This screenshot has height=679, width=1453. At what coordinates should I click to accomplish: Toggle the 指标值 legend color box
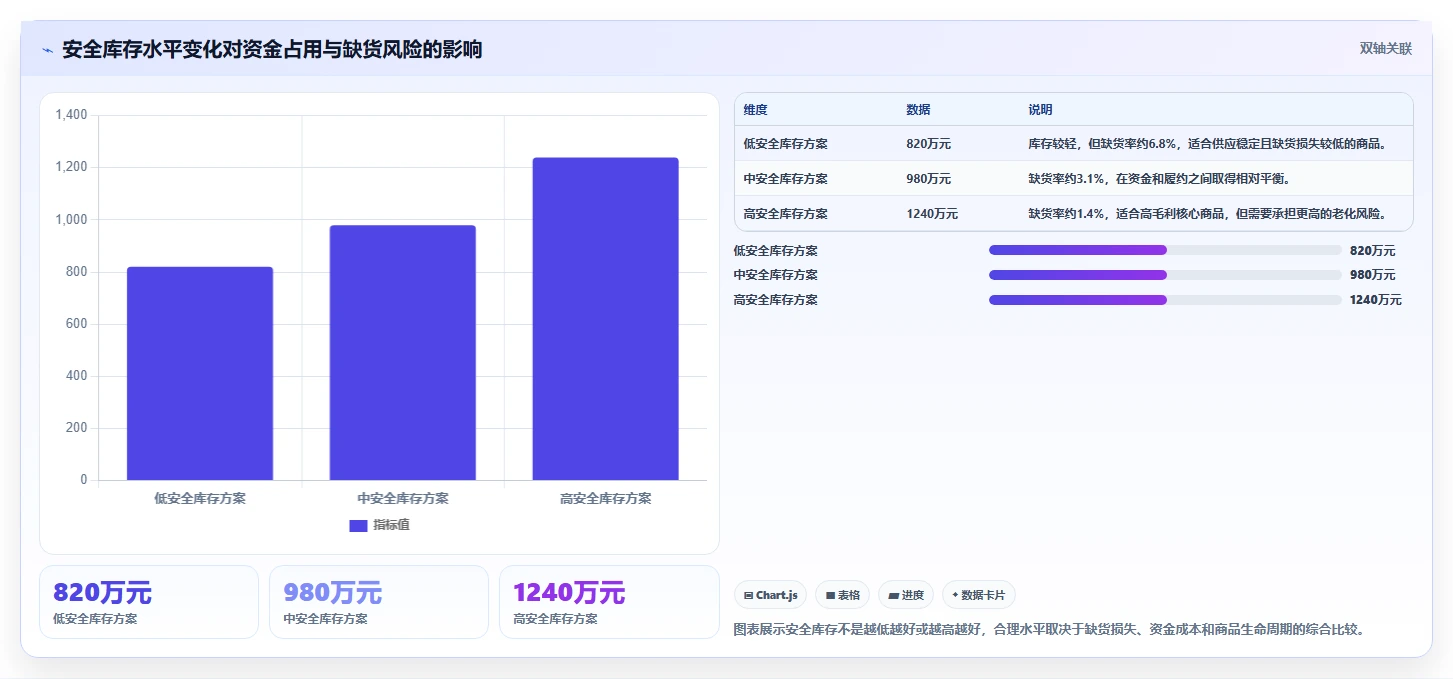pos(358,526)
